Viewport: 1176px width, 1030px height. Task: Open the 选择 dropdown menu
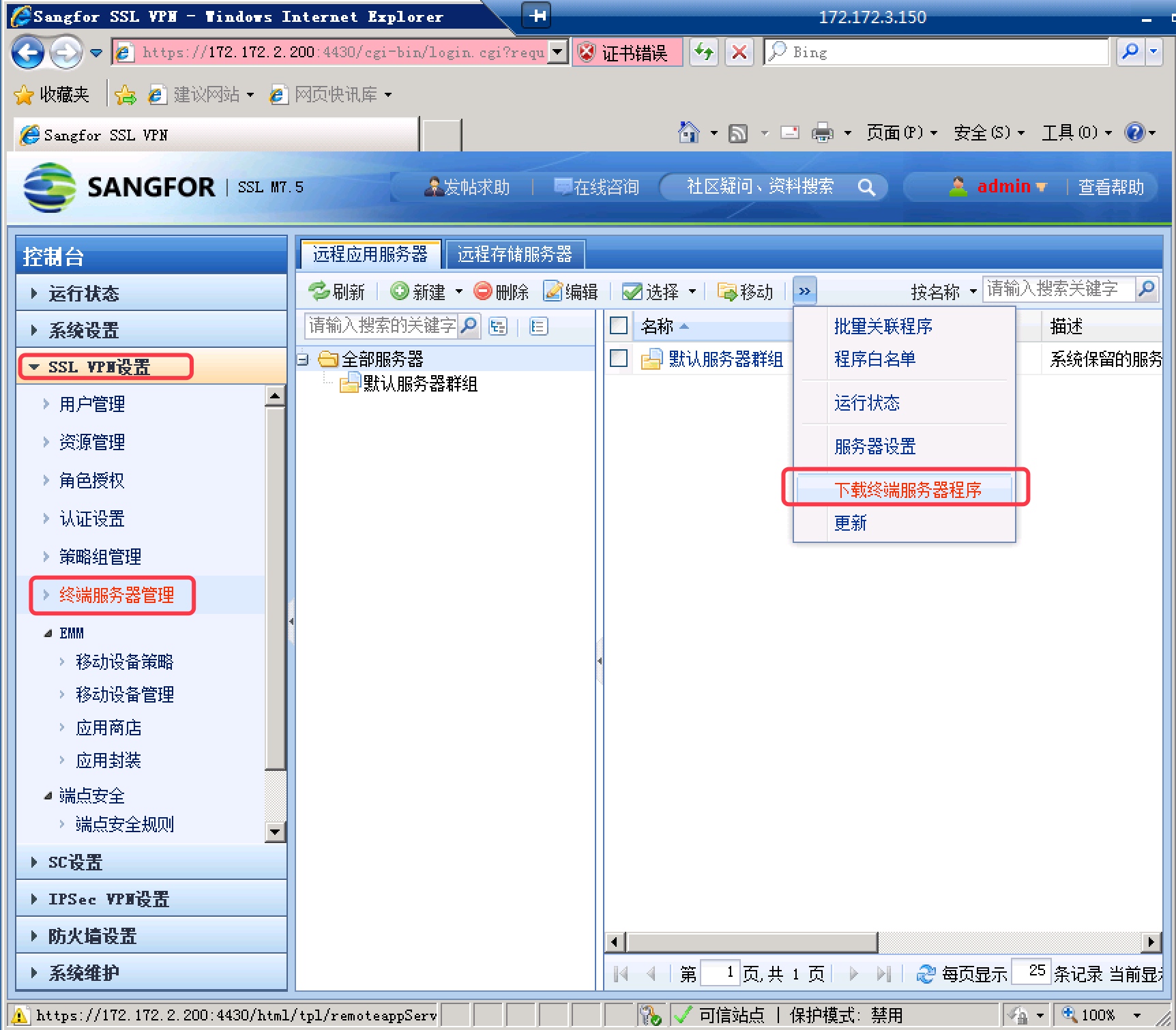[x=692, y=292]
